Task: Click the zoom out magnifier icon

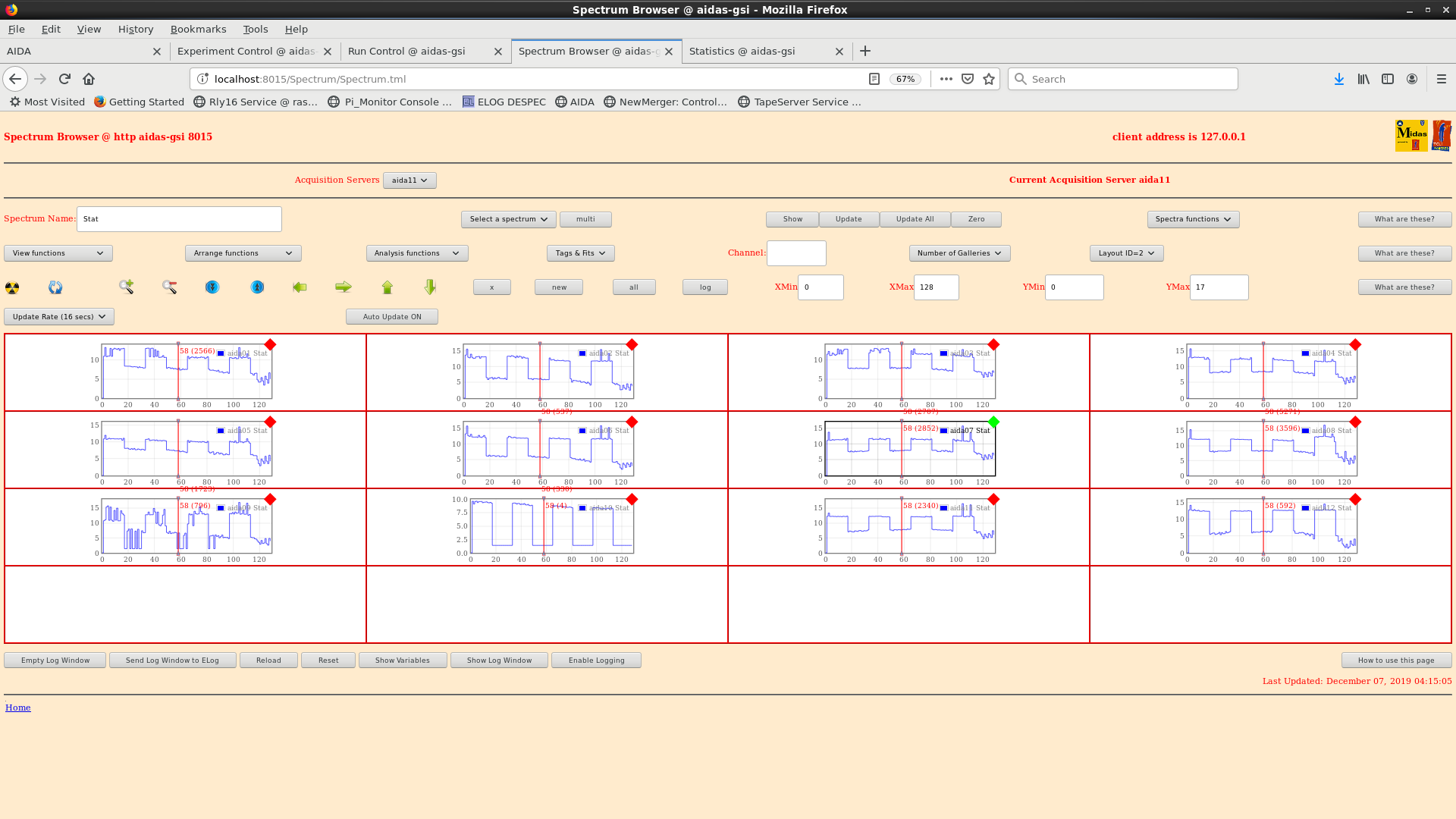Action: click(x=169, y=287)
